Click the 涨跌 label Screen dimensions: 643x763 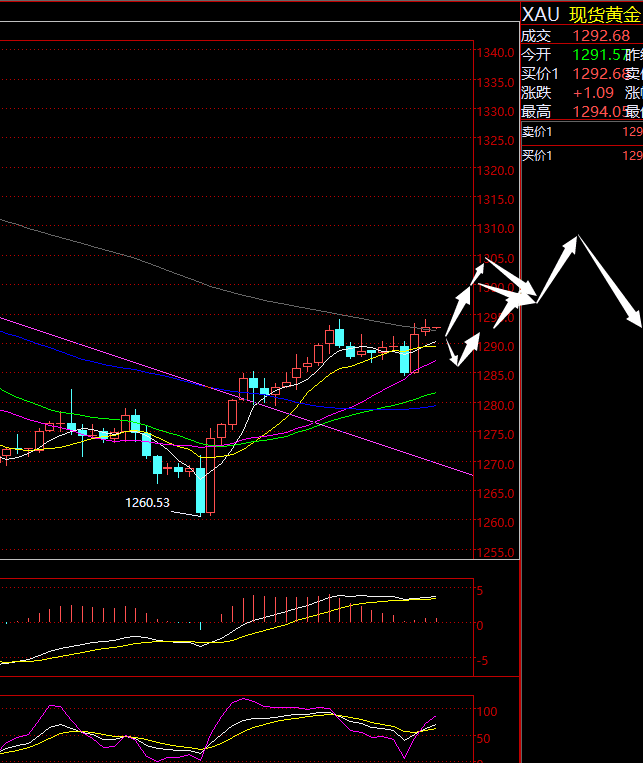[536, 92]
